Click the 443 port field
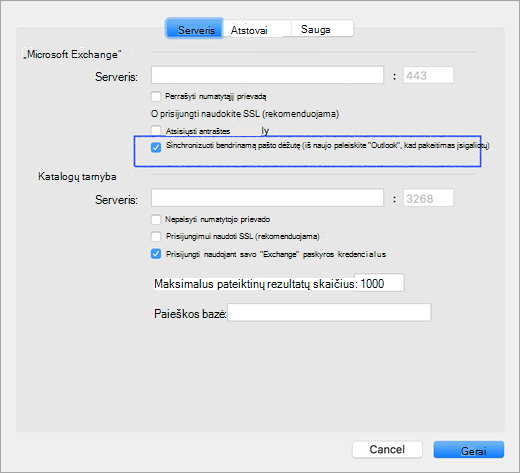This screenshot has width=520, height=473. pyautogui.click(x=428, y=75)
